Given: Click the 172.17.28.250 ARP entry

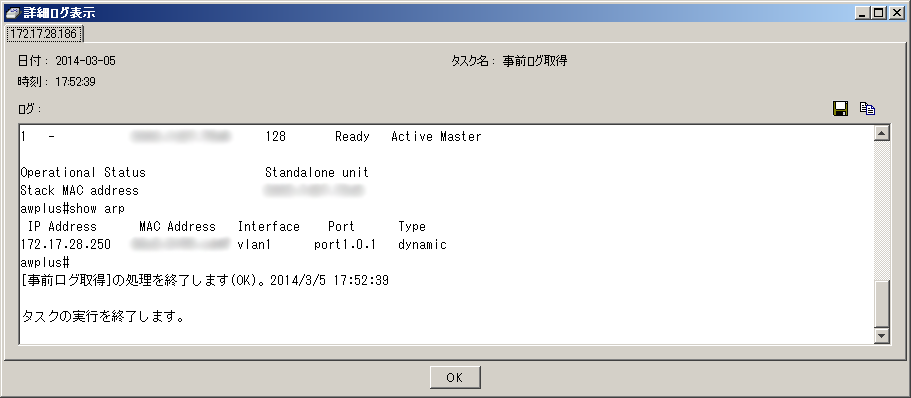Looking at the screenshot, I should coord(66,245).
